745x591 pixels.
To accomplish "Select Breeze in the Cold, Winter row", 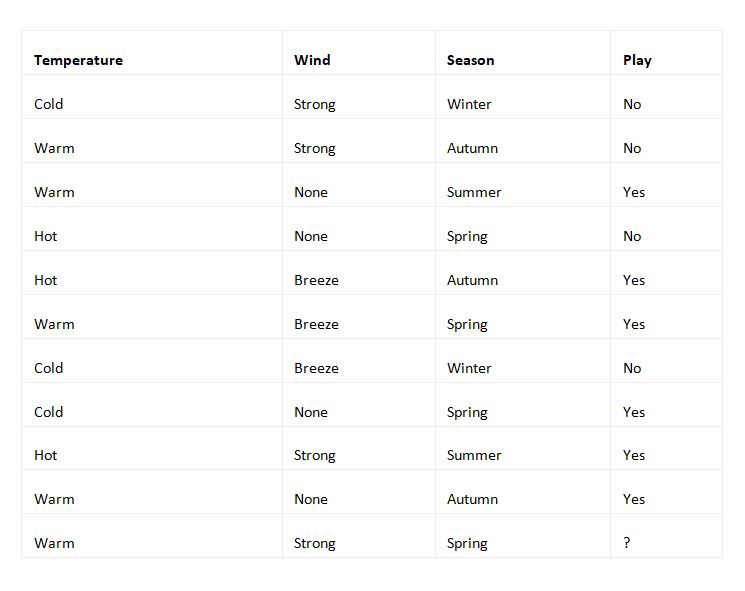I will tap(316, 368).
